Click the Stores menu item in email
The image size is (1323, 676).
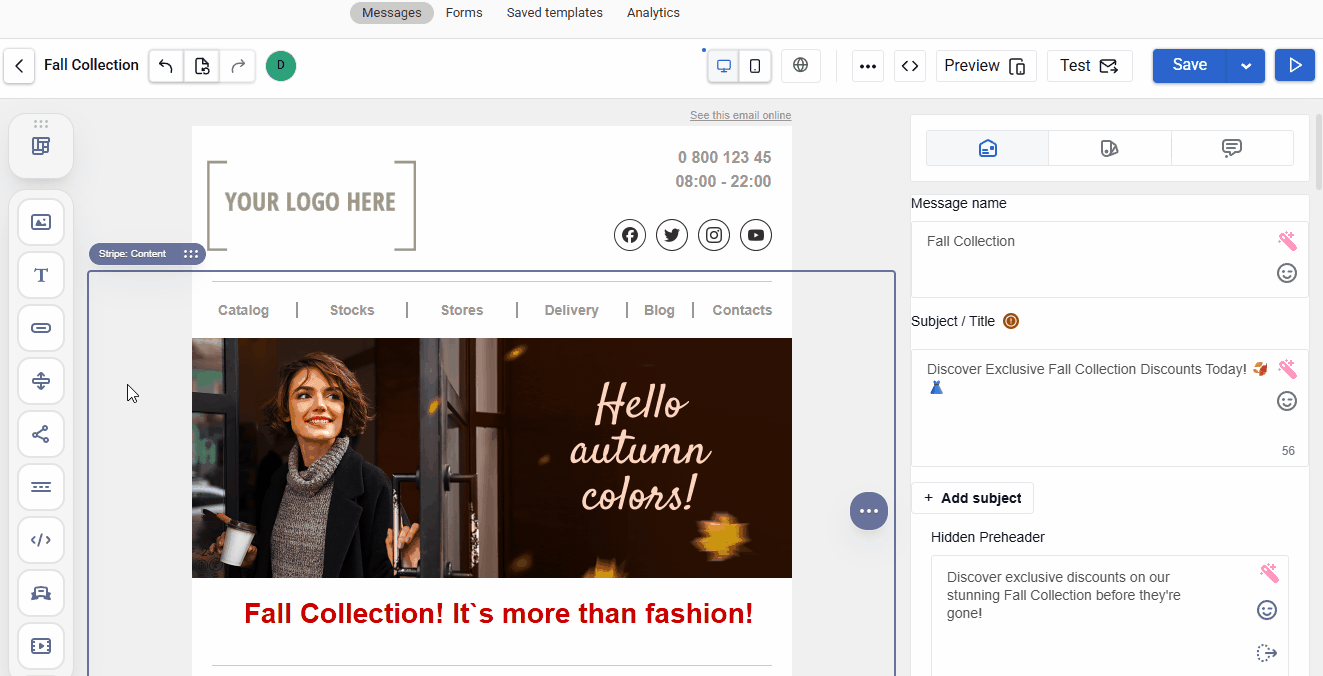(462, 310)
